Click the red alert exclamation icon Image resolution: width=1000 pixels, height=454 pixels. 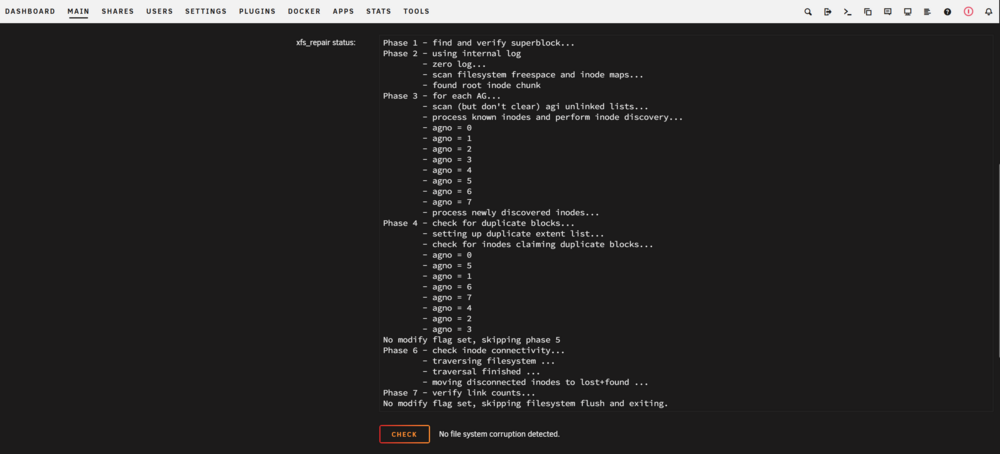click(x=969, y=11)
